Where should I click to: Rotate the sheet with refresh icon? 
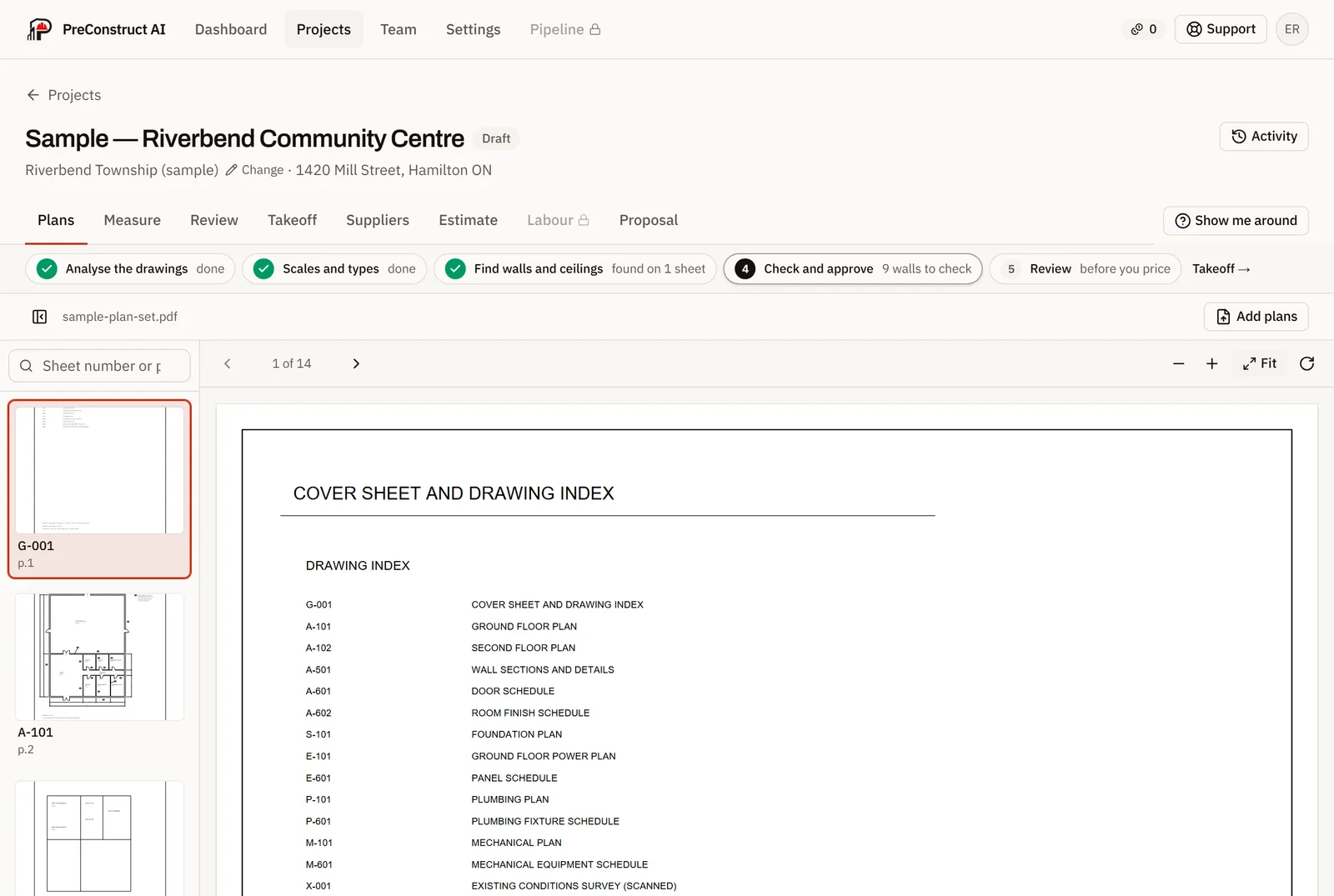click(x=1306, y=363)
